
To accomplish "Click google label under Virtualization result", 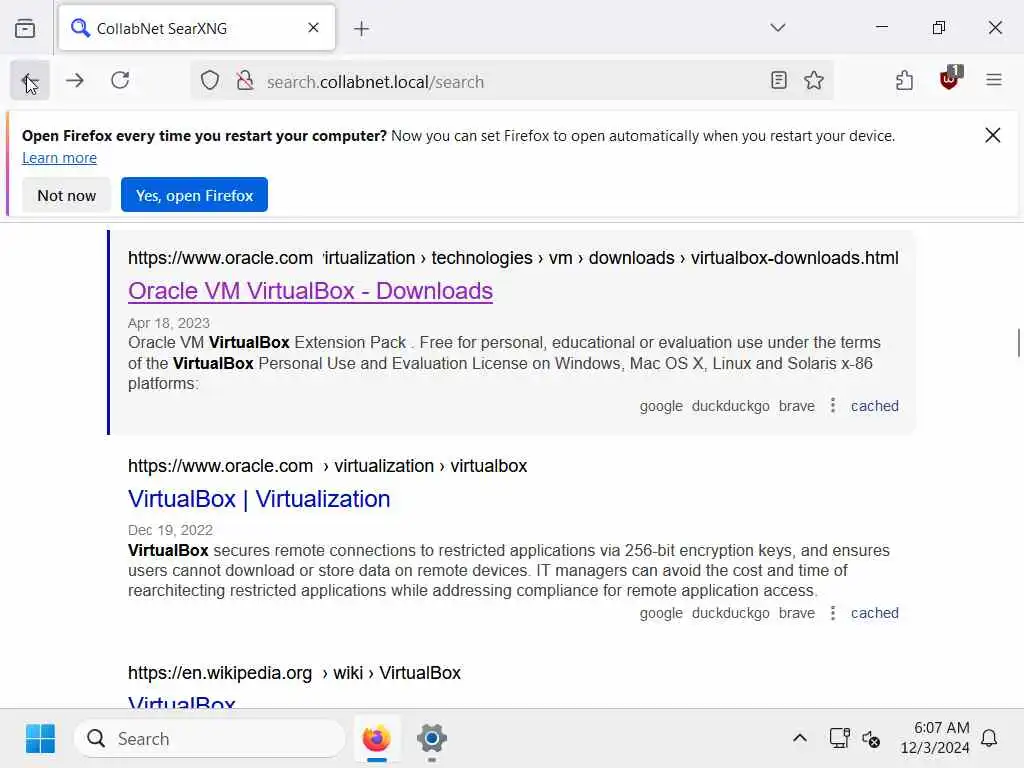I will (661, 613).
